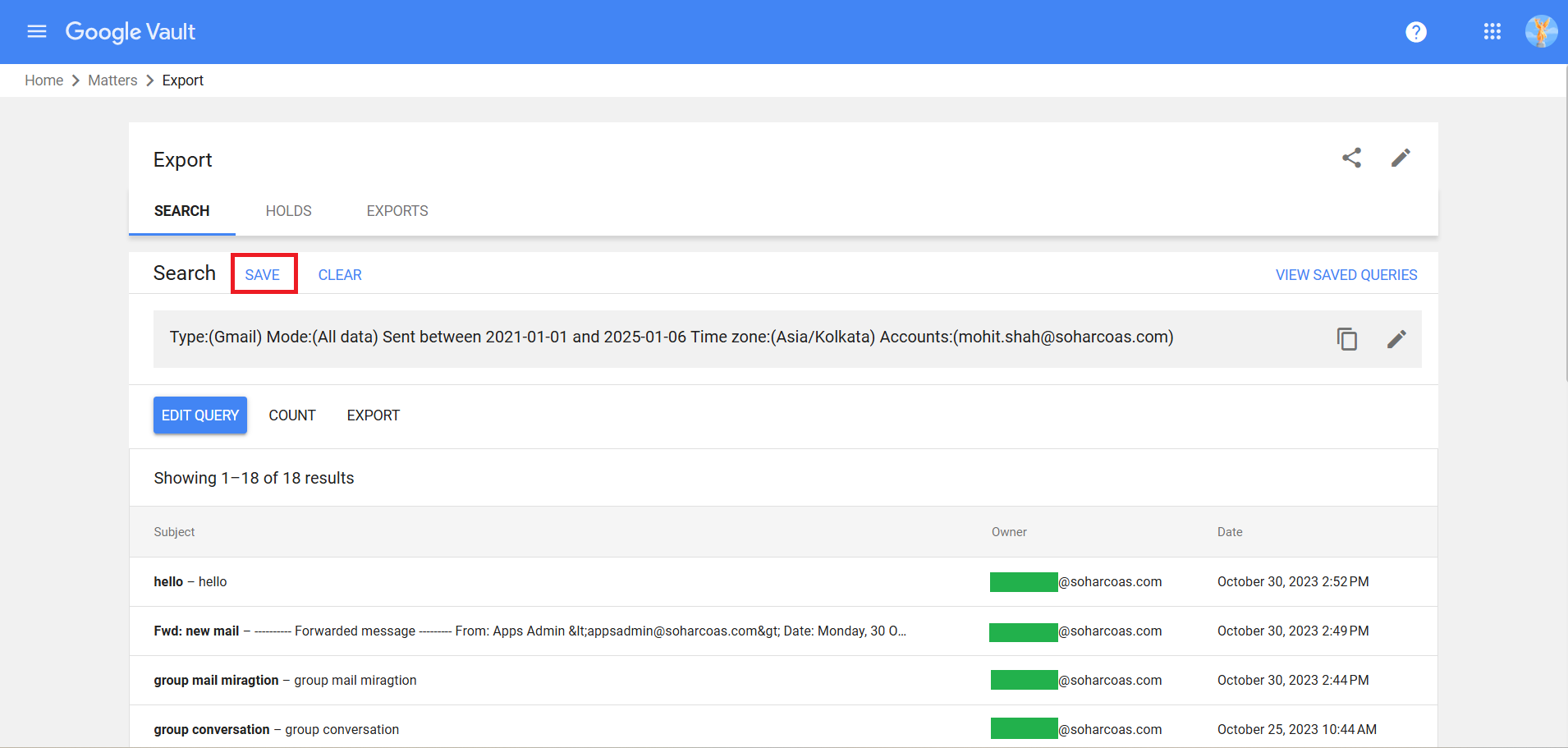Go to Home breadcrumb
This screenshot has width=1568, height=748.
point(44,80)
